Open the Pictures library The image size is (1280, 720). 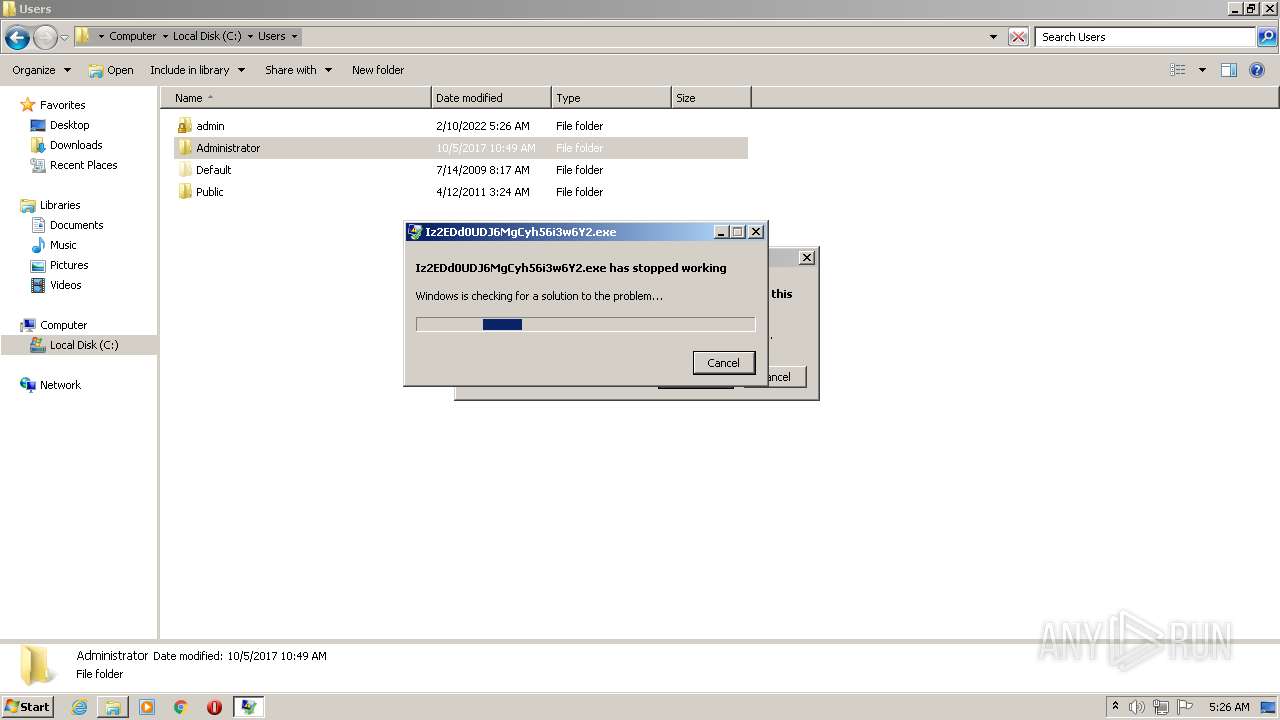pos(69,265)
